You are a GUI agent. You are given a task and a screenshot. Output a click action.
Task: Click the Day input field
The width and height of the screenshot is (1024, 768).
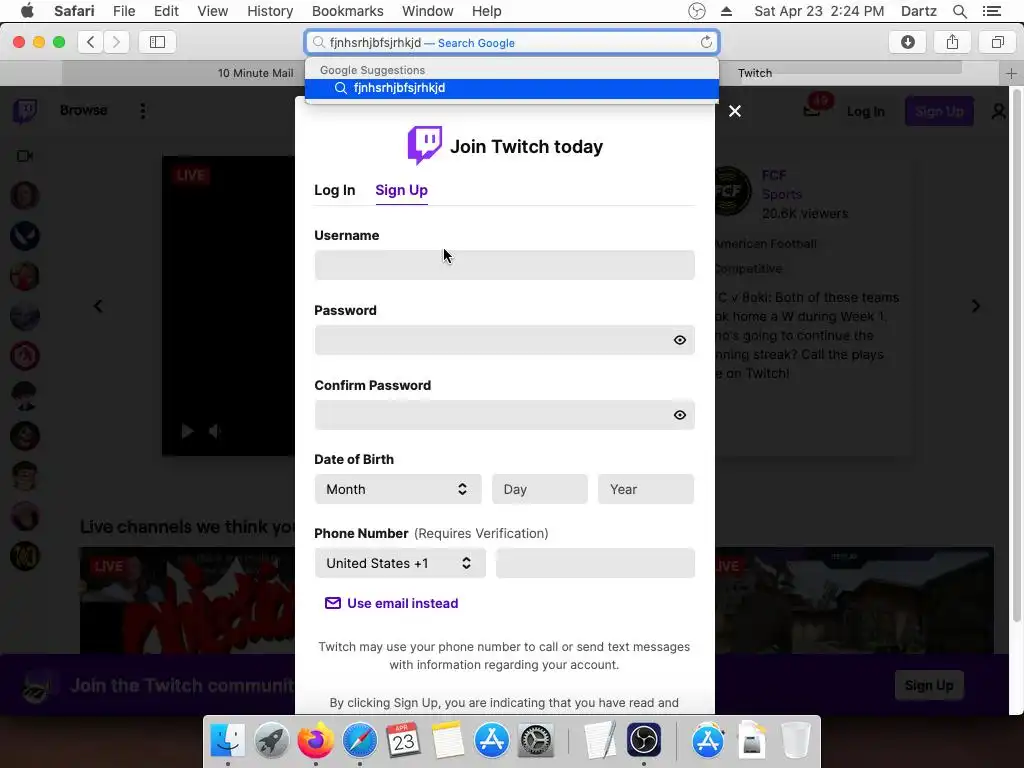point(539,489)
